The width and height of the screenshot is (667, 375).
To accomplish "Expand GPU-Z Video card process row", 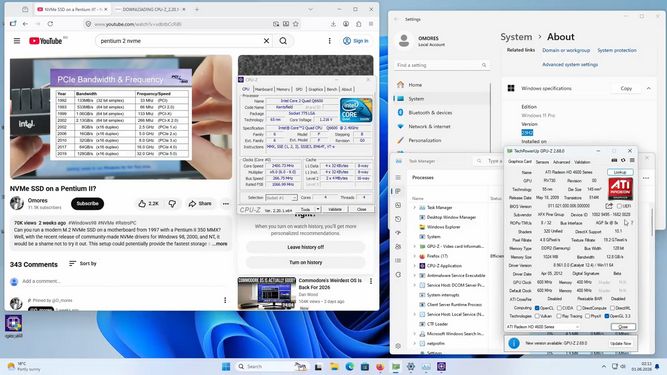I will 414,246.
